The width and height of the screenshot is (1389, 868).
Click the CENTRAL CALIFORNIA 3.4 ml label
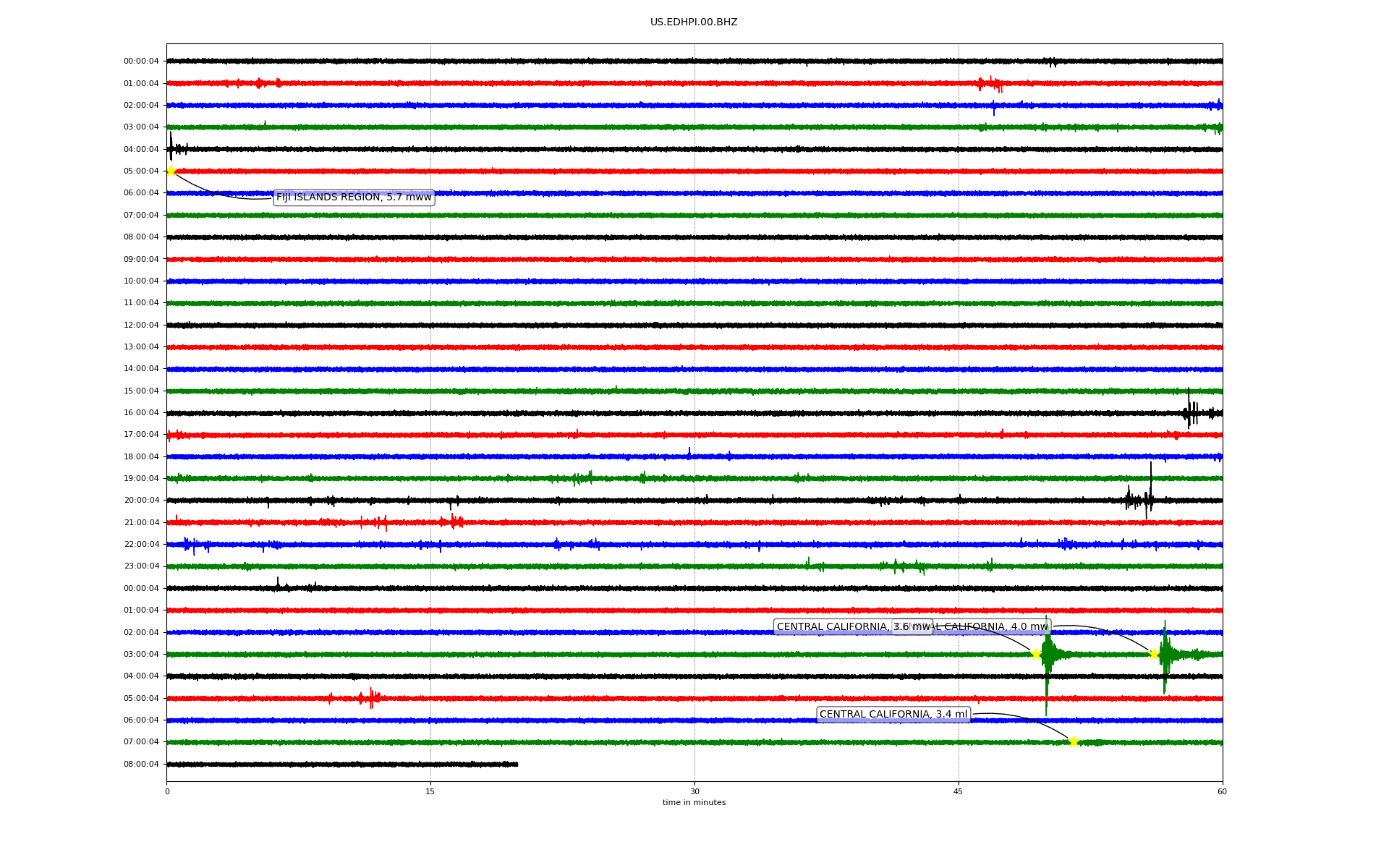coord(893,715)
